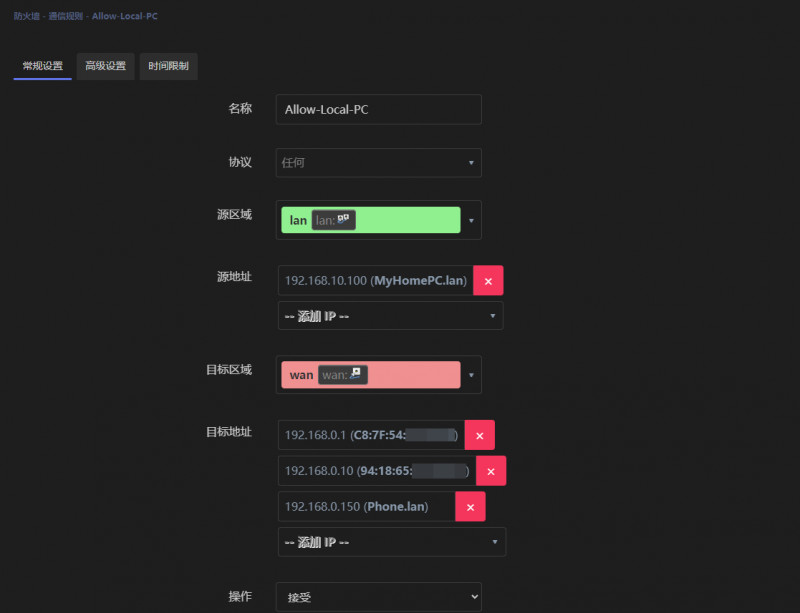The image size is (800, 613).
Task: Open the 操作 action select box
Action: (378, 597)
